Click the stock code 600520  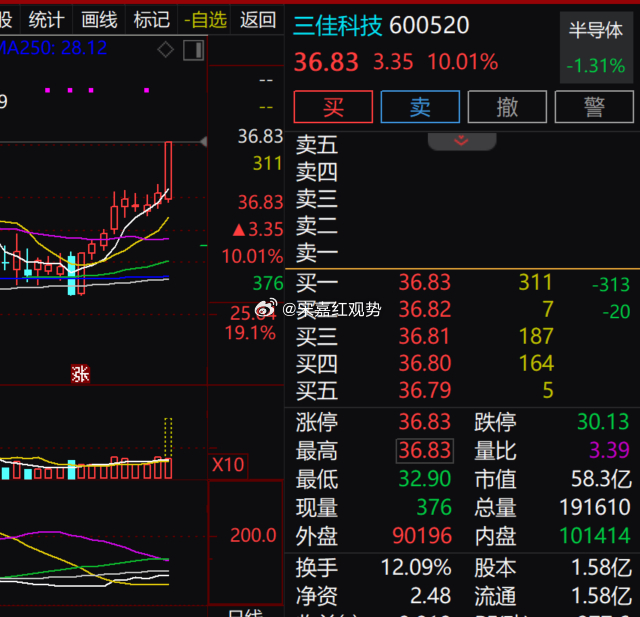coord(429,25)
